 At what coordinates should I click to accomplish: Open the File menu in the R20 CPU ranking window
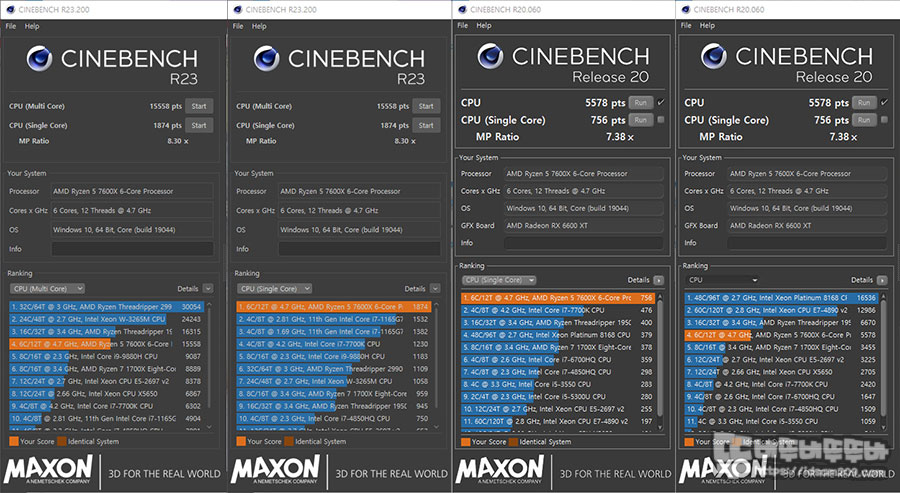click(x=686, y=25)
